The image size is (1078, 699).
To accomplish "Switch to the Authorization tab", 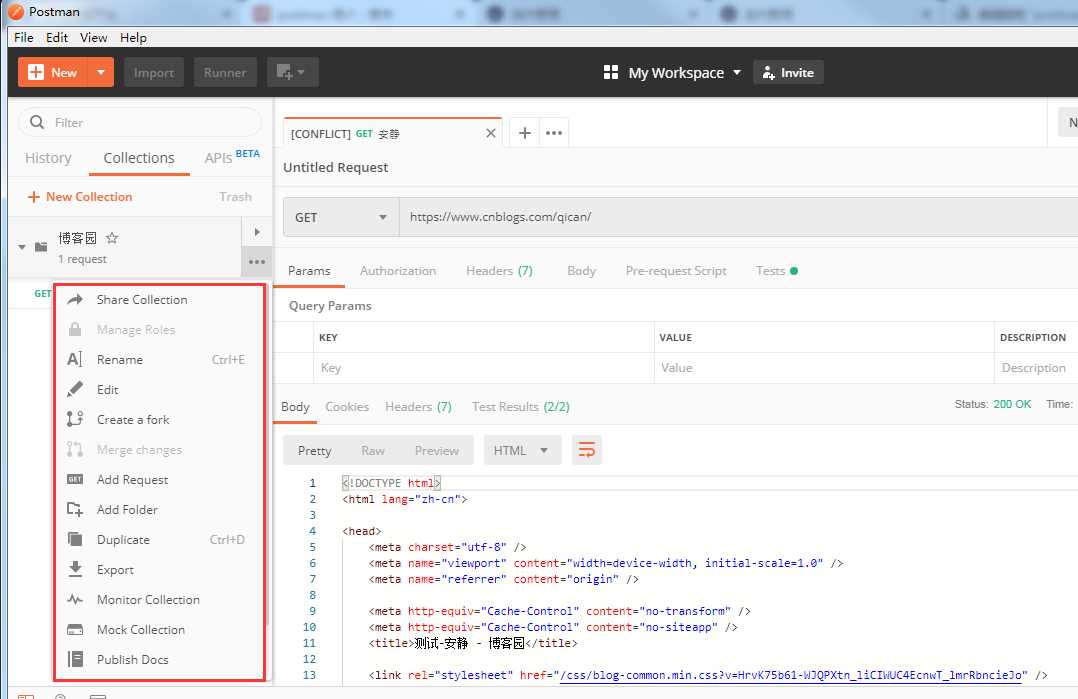I will [397, 271].
